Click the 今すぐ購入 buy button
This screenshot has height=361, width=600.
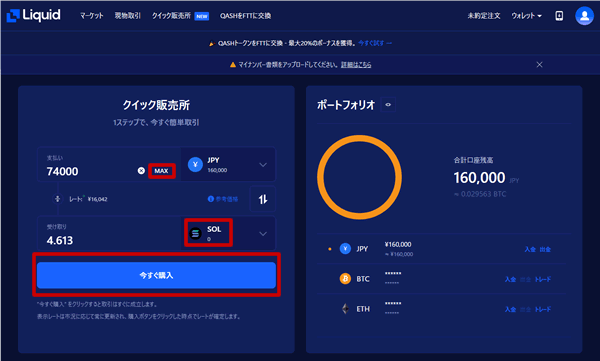[x=156, y=275]
